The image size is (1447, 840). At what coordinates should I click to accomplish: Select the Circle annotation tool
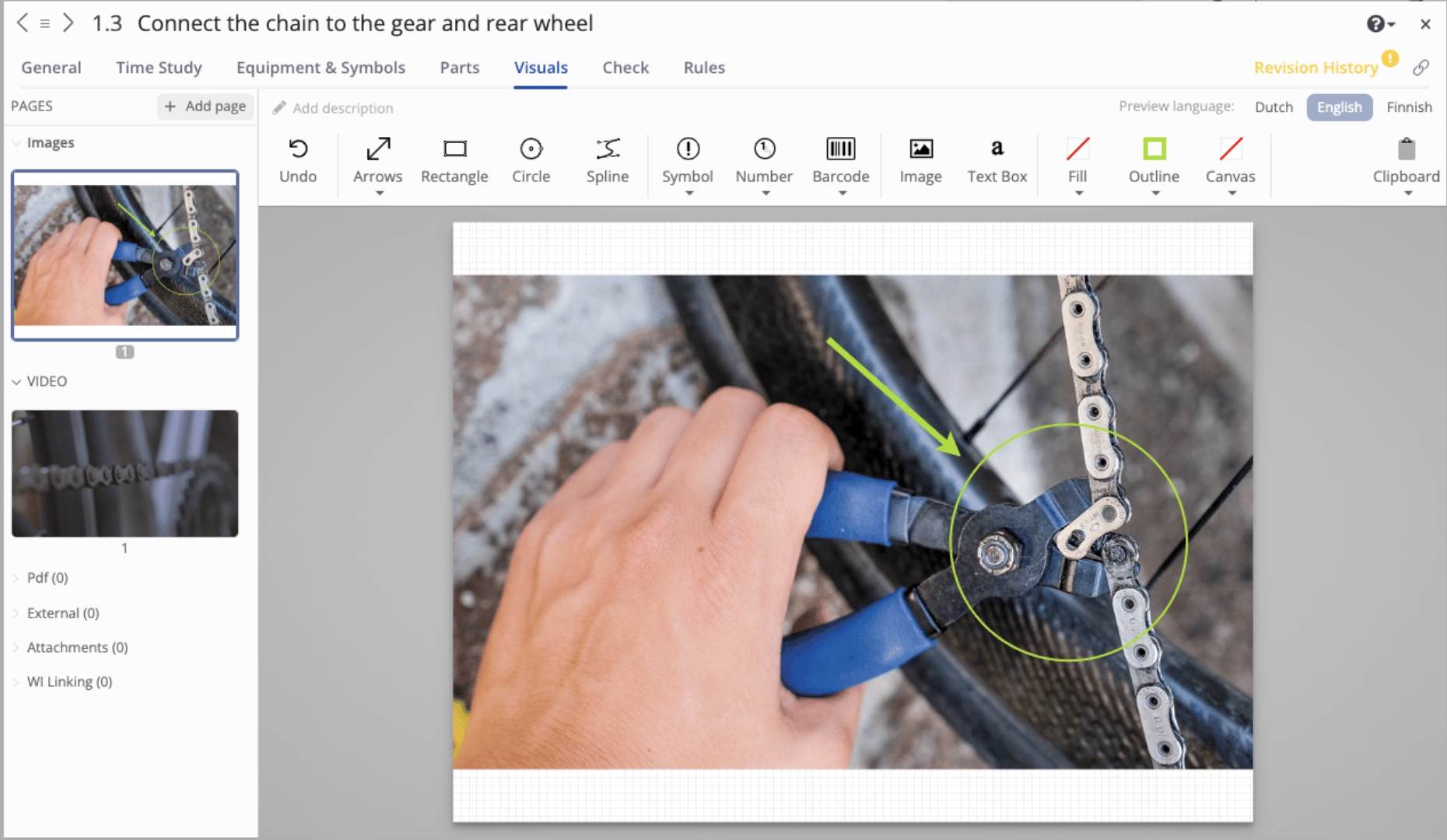click(x=531, y=159)
